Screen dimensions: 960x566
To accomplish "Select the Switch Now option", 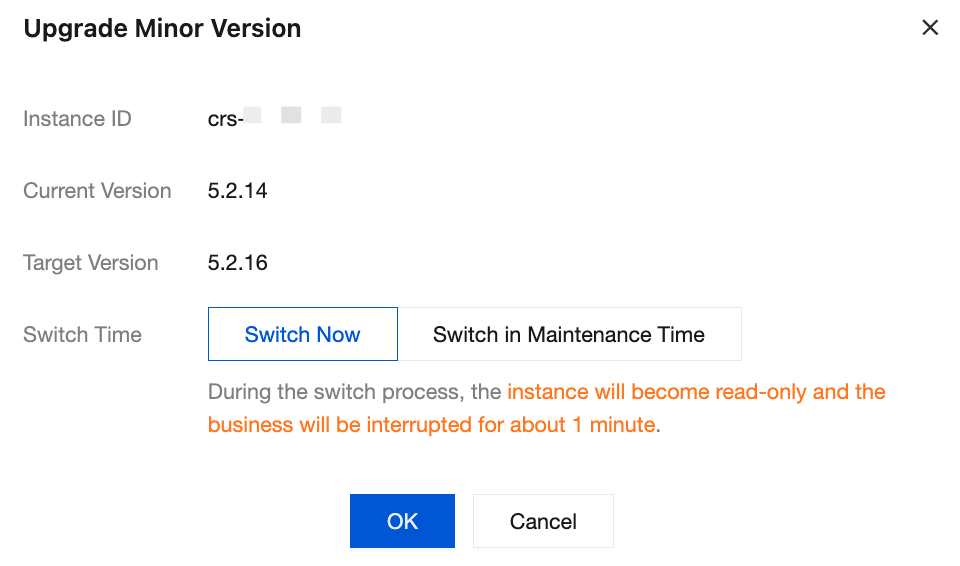I will 302,334.
